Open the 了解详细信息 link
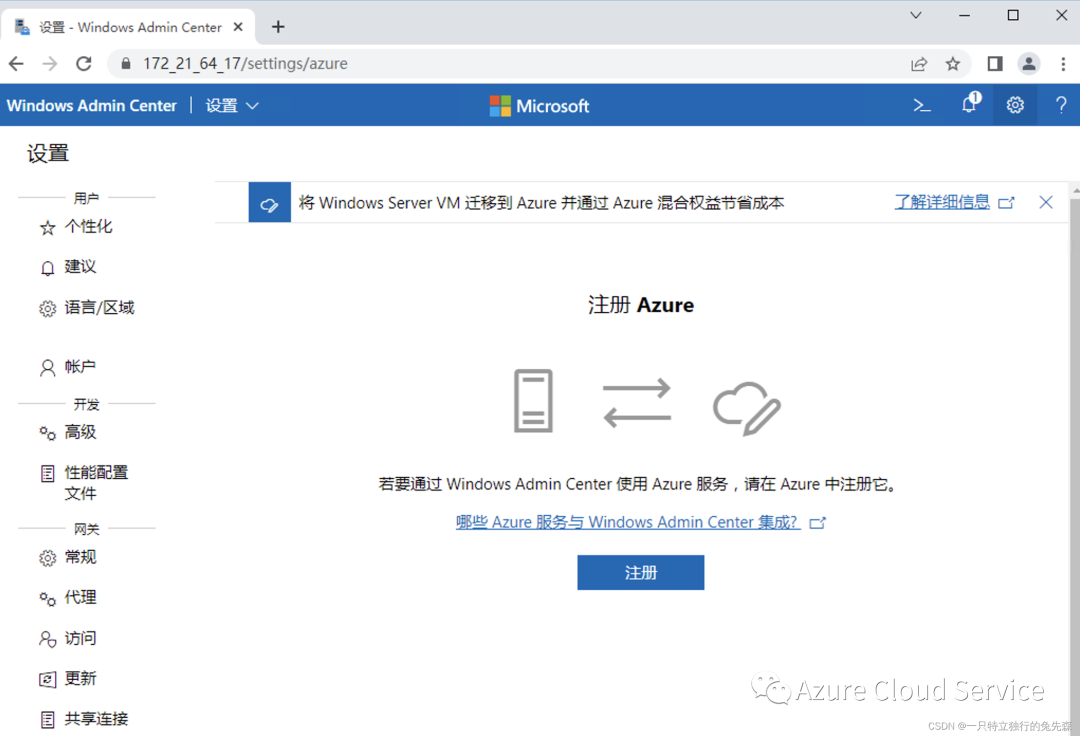This screenshot has width=1080, height=736. click(x=942, y=202)
